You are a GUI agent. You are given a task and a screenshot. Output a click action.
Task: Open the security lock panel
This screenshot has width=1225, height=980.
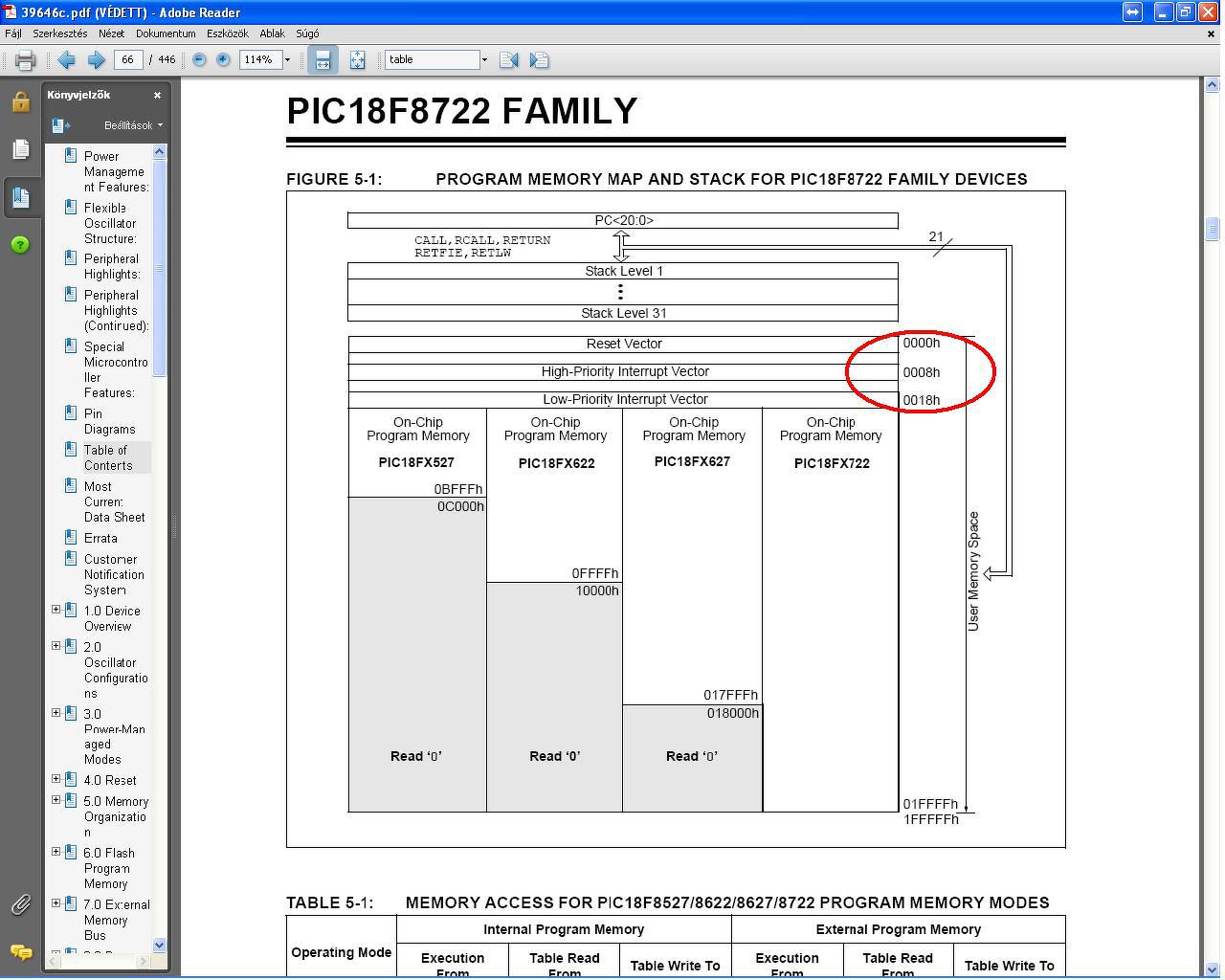[x=21, y=101]
